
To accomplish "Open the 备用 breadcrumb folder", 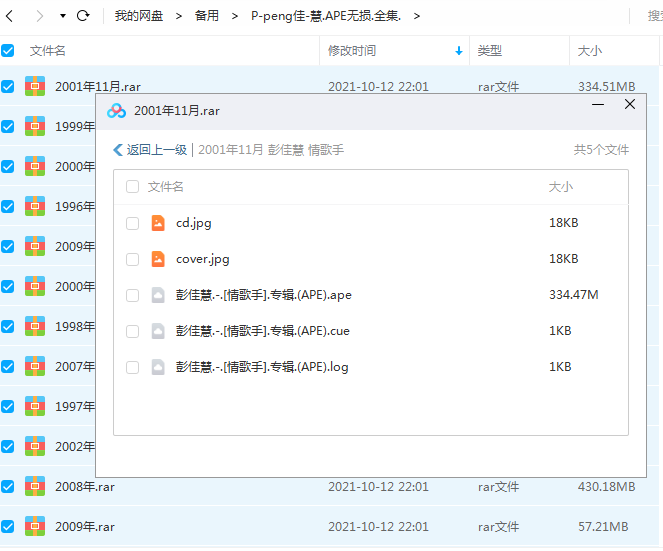I will [x=206, y=16].
